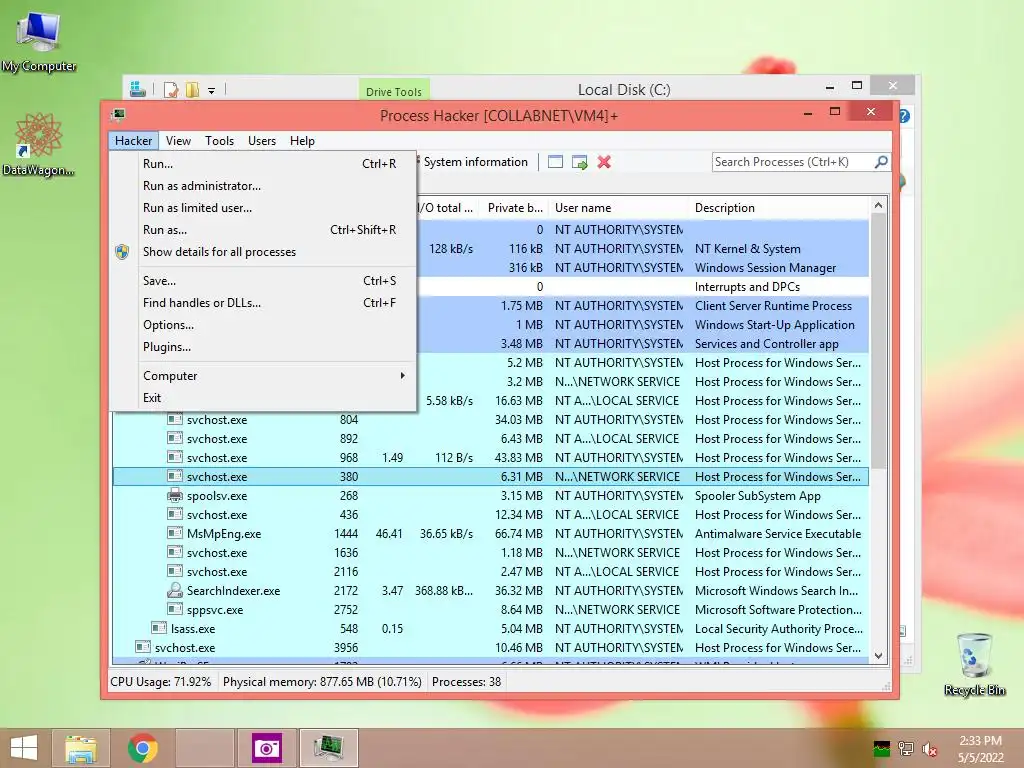Select lsass.exe process row
This screenshot has height=768, width=1024.
491,629
